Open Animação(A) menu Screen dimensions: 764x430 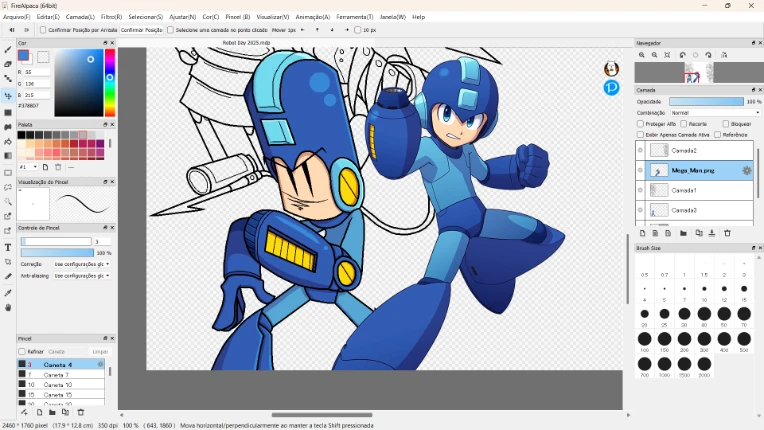coord(313,17)
